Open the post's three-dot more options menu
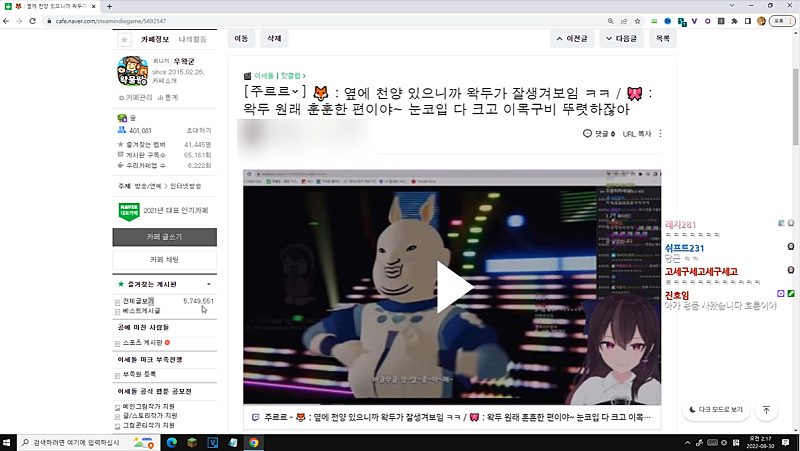This screenshot has width=800, height=451. tap(660, 133)
